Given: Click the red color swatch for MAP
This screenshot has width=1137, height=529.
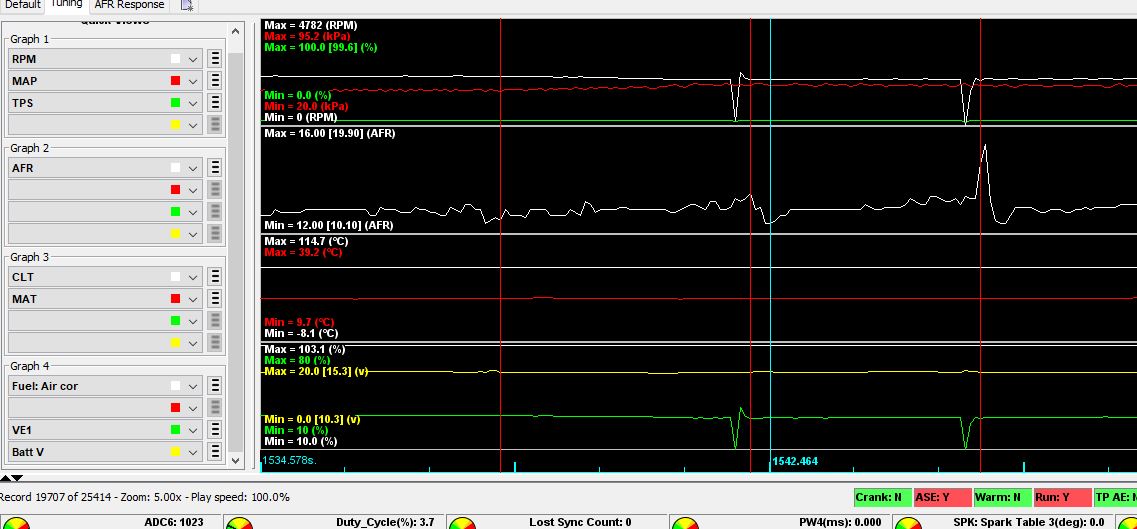Looking at the screenshot, I should [175, 81].
